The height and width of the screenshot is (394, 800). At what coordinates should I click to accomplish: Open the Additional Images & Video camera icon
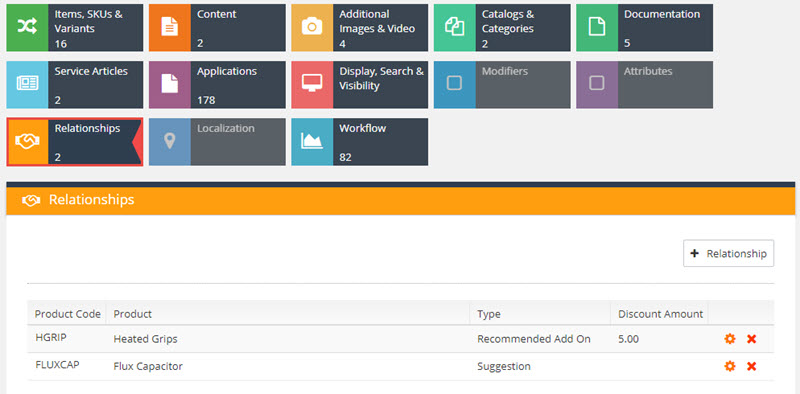(x=312, y=28)
